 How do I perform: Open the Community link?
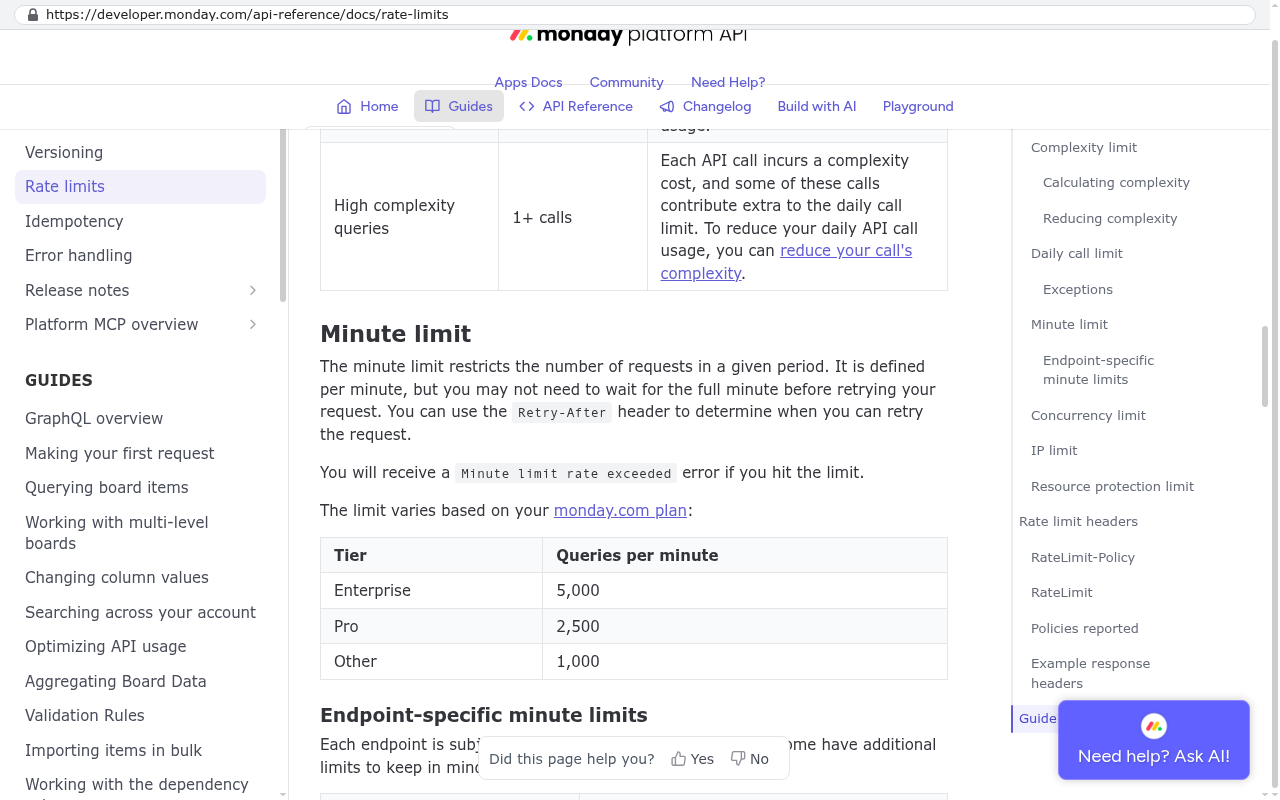(x=627, y=83)
